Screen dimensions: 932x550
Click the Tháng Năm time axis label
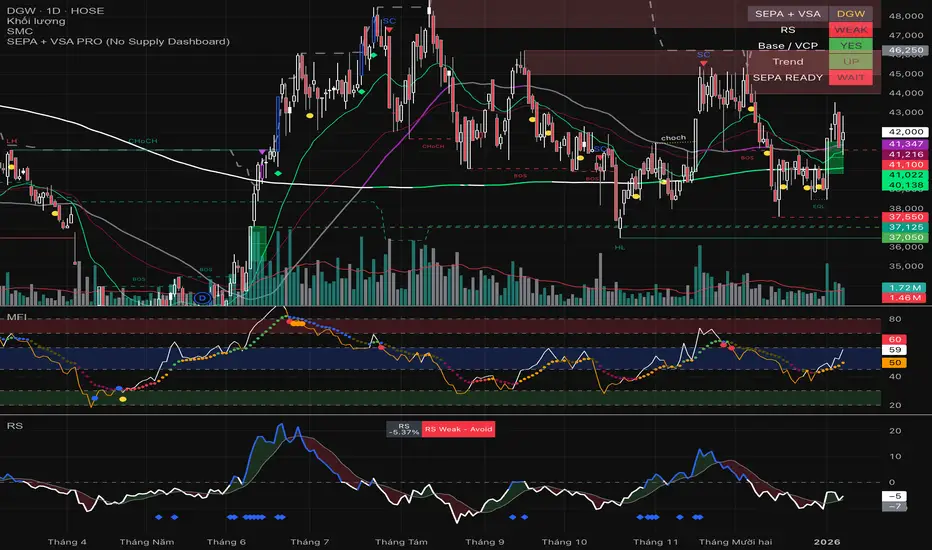point(147,542)
